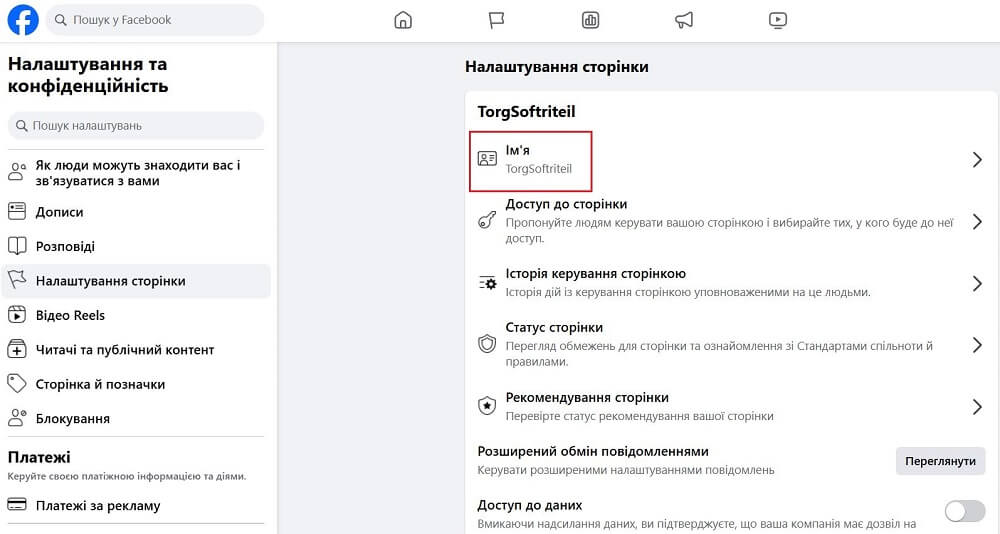Click the Facebook logo icon
This screenshot has width=1000, height=534.
[22, 20]
